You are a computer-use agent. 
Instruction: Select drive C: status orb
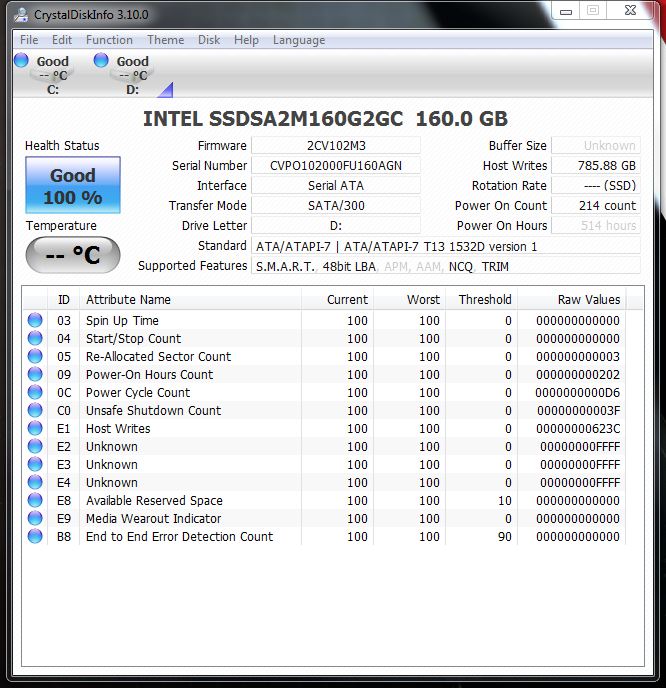tap(21, 60)
